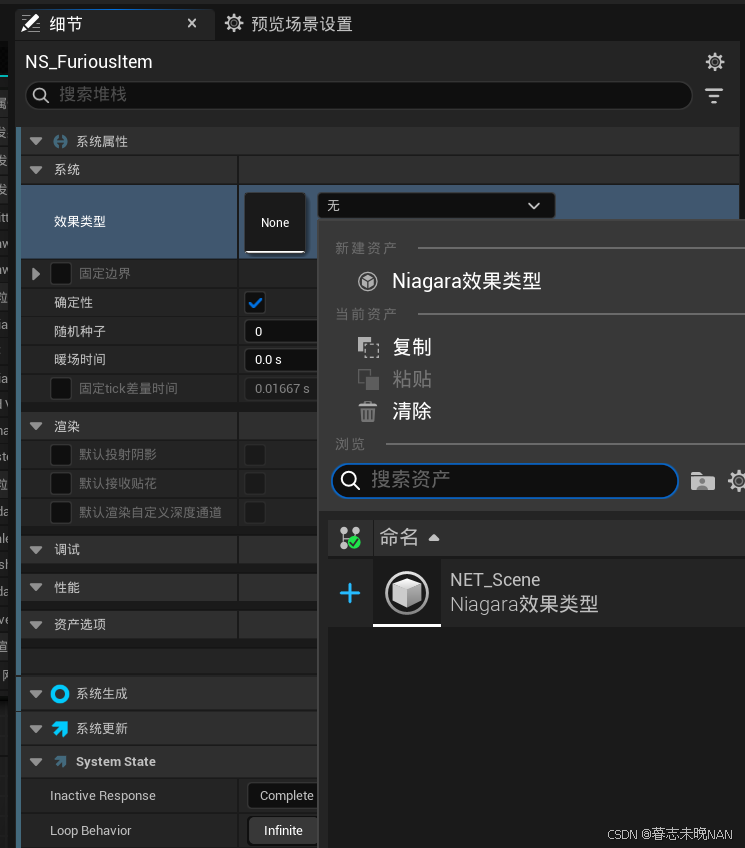The image size is (745, 848).
Task: Open the stack filter options icon
Action: [x=714, y=96]
